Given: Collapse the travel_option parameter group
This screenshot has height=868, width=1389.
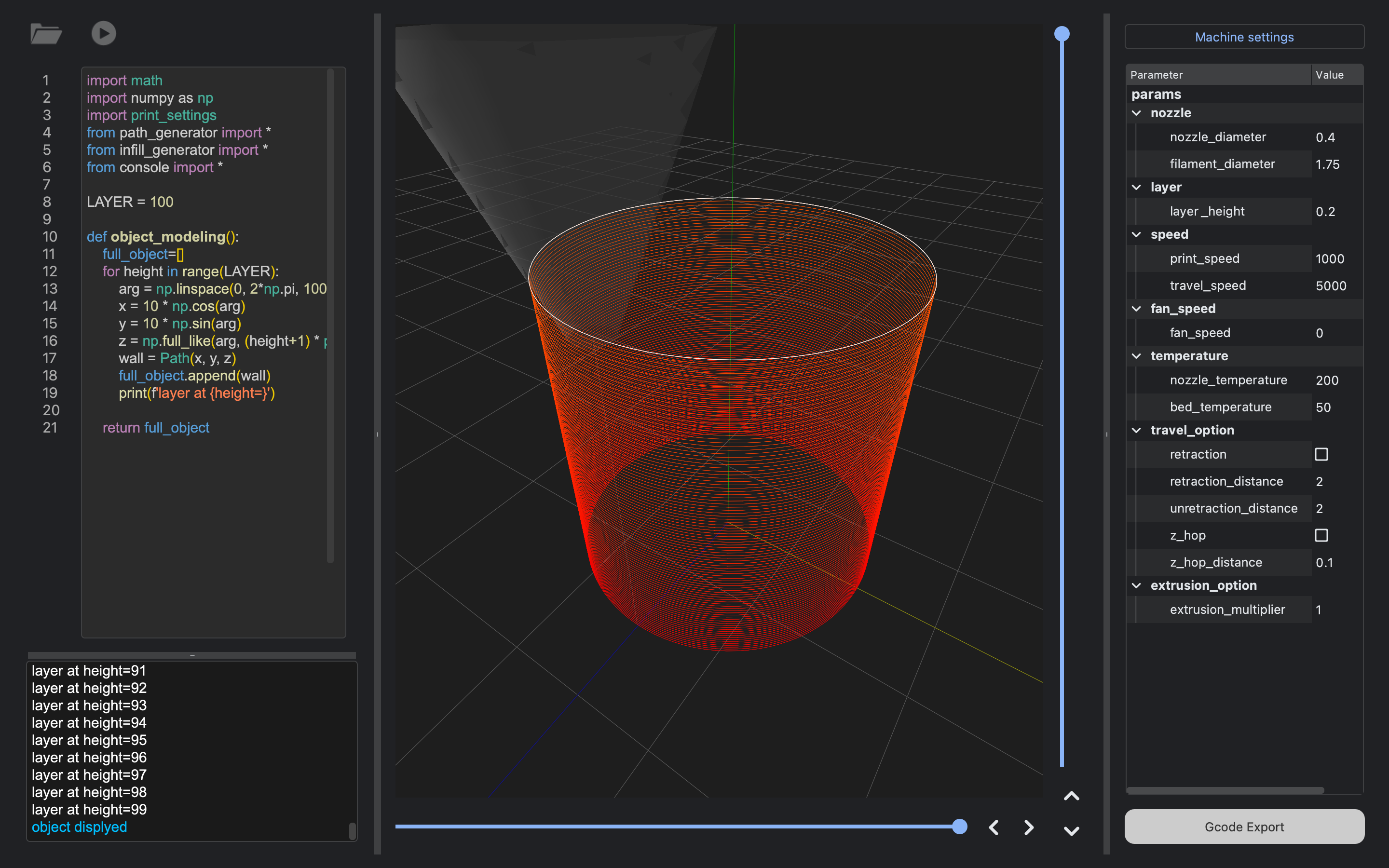Looking at the screenshot, I should click(1136, 430).
